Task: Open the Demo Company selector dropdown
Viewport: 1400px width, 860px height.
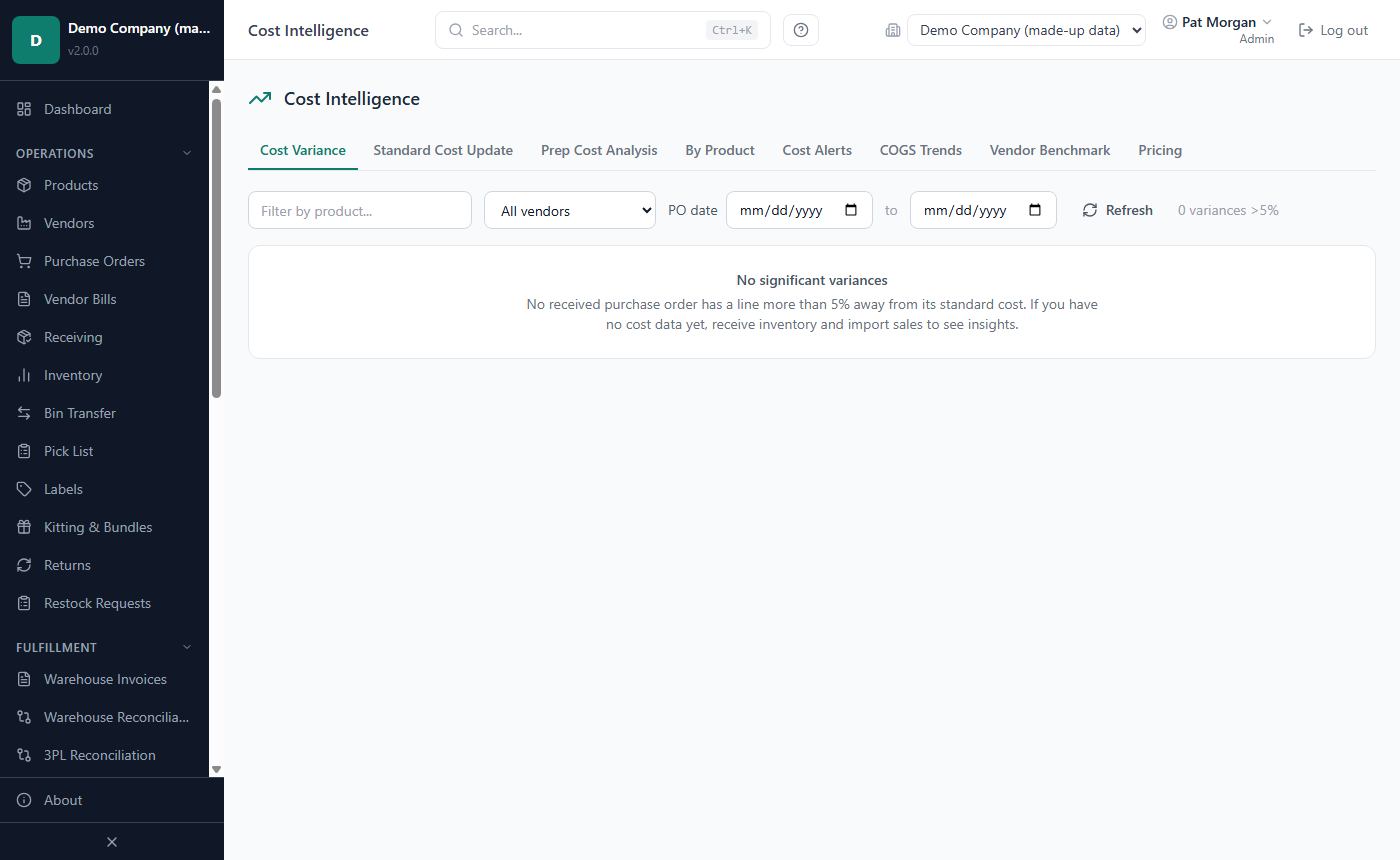Action: pyautogui.click(x=1026, y=30)
